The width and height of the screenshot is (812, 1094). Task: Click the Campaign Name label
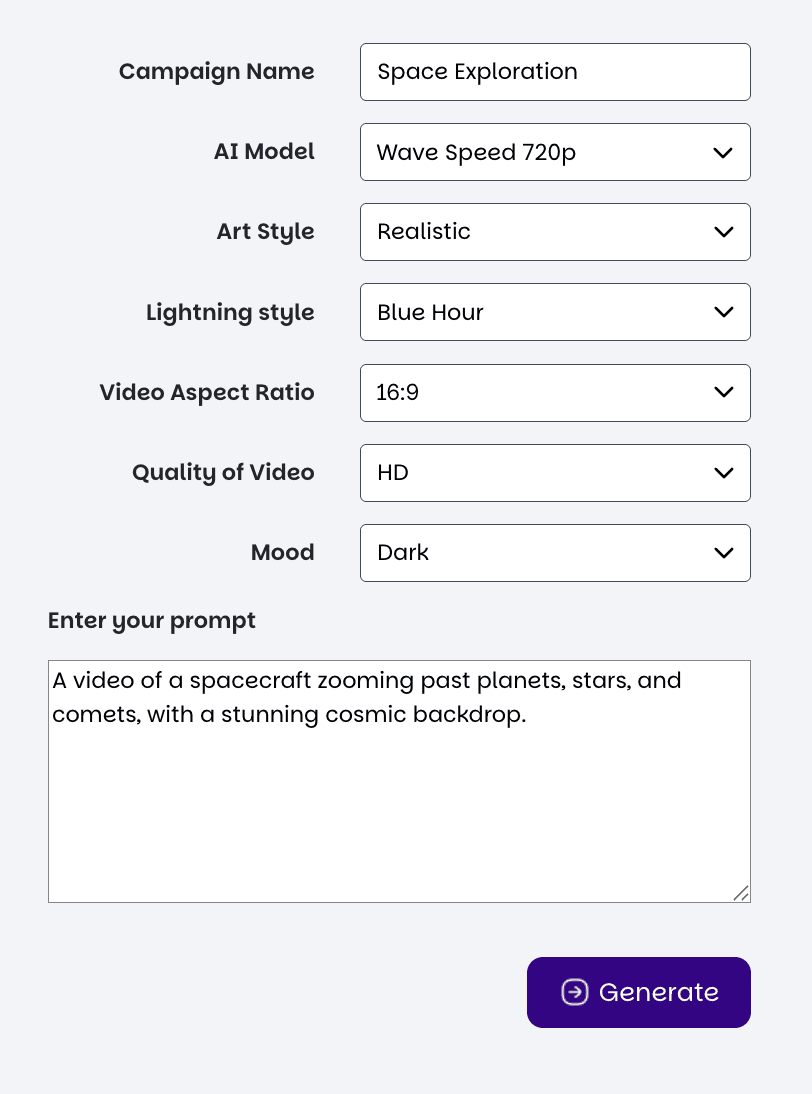point(216,72)
